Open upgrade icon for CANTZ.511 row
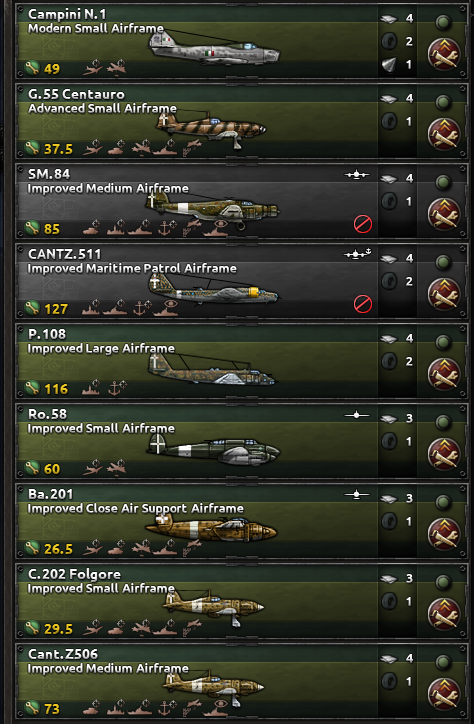The height and width of the screenshot is (724, 474). point(444,294)
